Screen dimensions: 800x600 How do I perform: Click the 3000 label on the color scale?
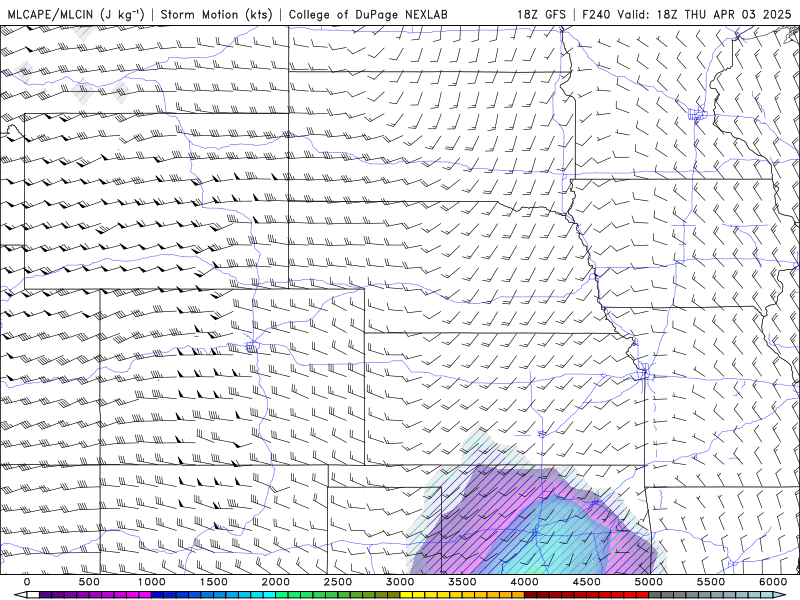400,582
